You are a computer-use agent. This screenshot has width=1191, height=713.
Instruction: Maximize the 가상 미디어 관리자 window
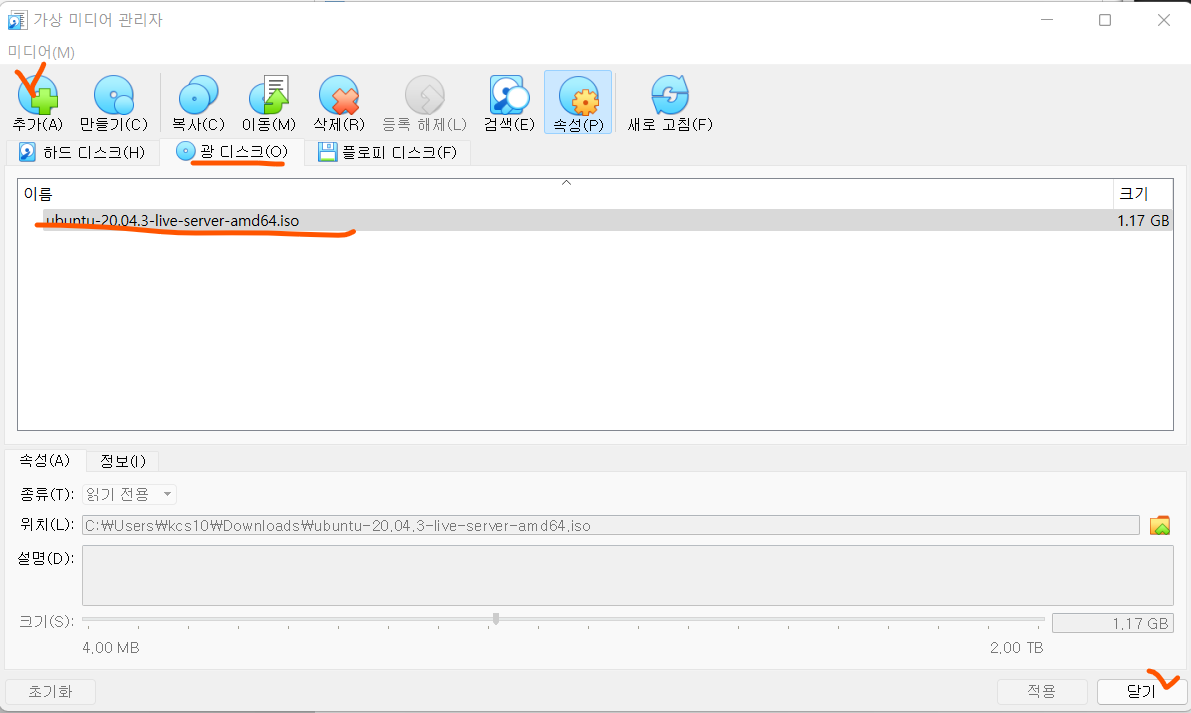tap(1105, 20)
